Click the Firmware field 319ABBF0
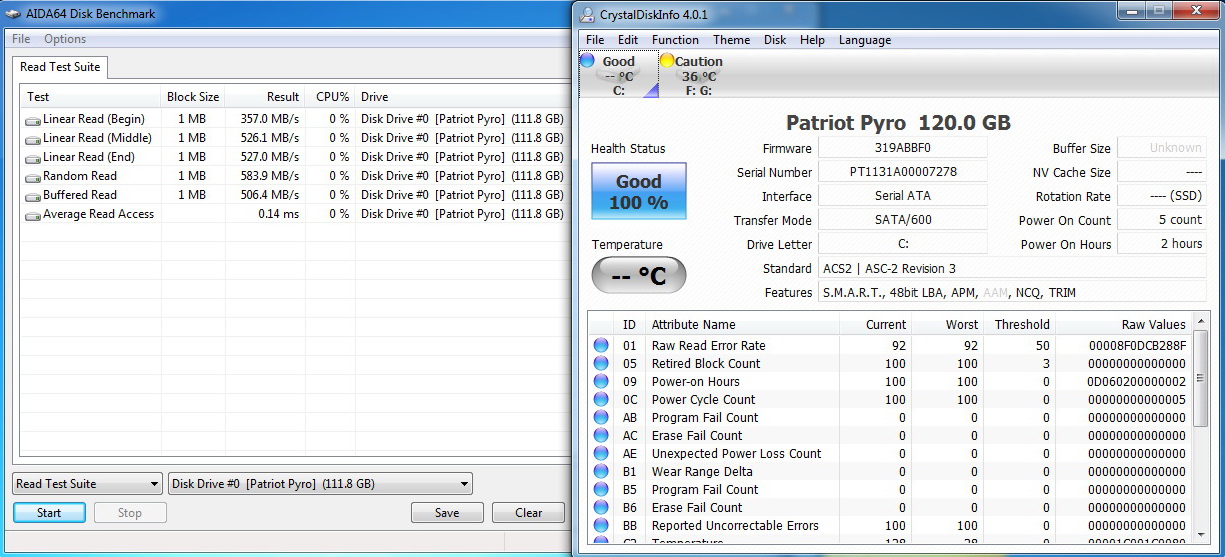 903,148
